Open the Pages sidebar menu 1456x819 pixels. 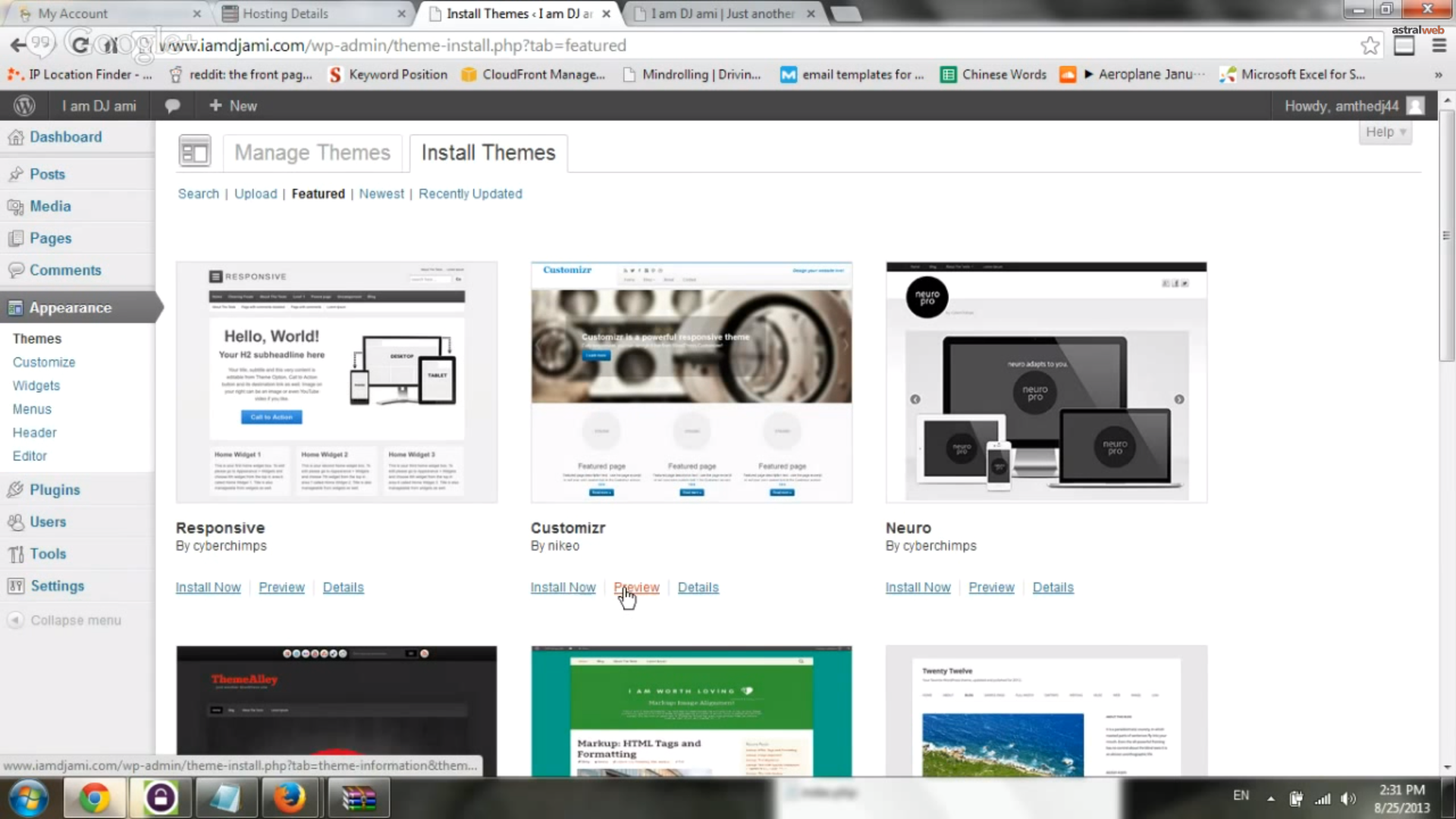point(51,238)
